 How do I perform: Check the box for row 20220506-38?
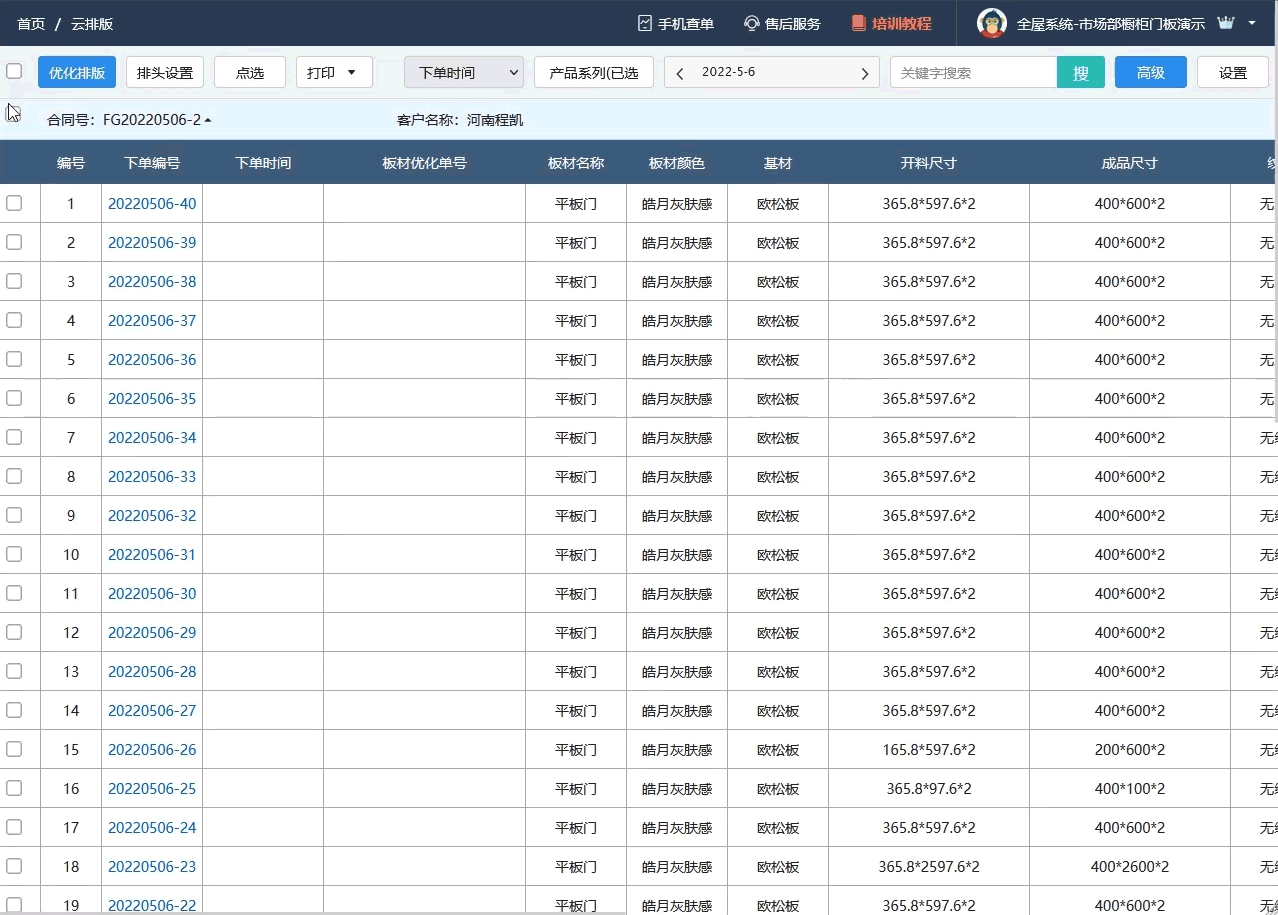(14, 281)
